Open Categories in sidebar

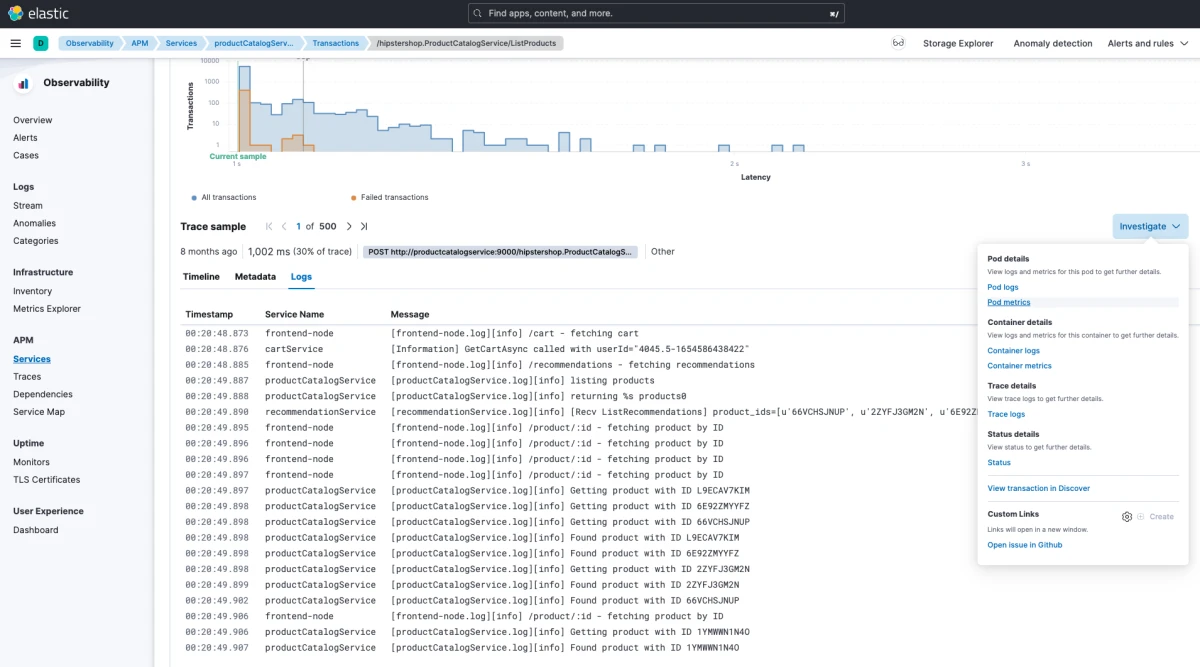pyautogui.click(x=35, y=241)
